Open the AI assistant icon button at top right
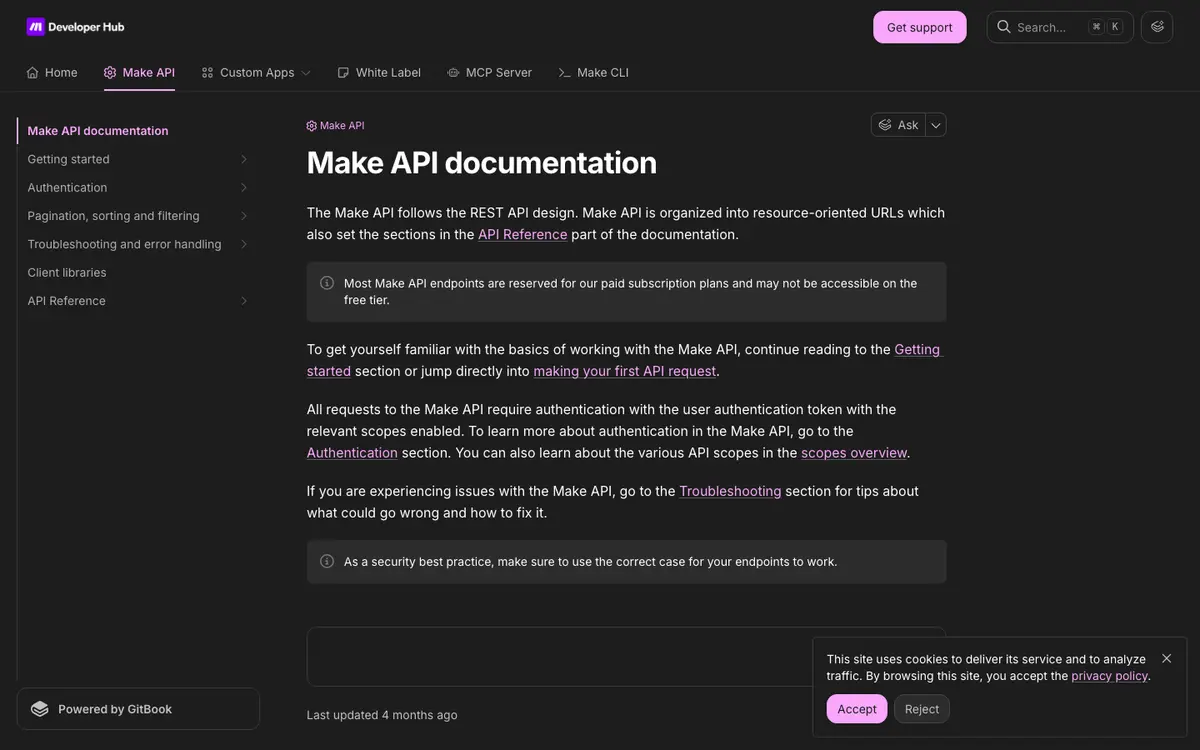Viewport: 1200px width, 750px height. tap(1158, 27)
